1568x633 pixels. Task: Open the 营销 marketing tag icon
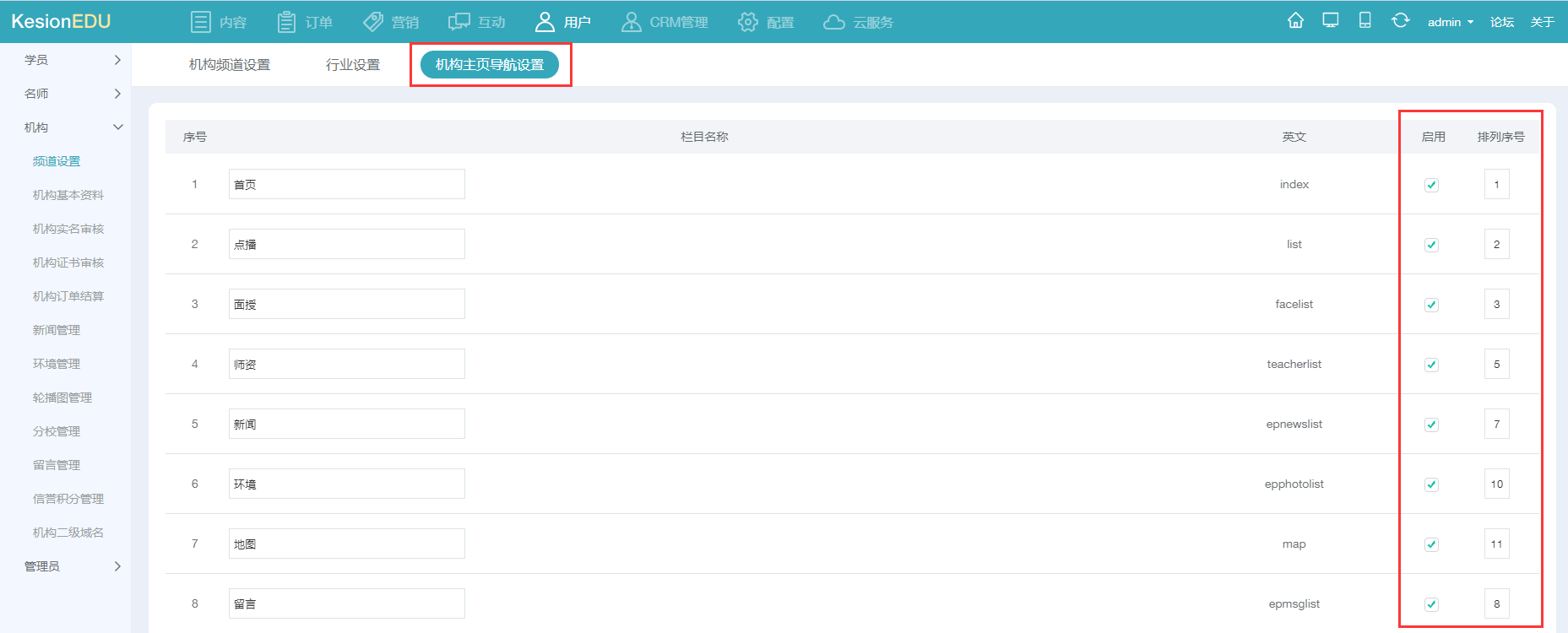pos(373,22)
